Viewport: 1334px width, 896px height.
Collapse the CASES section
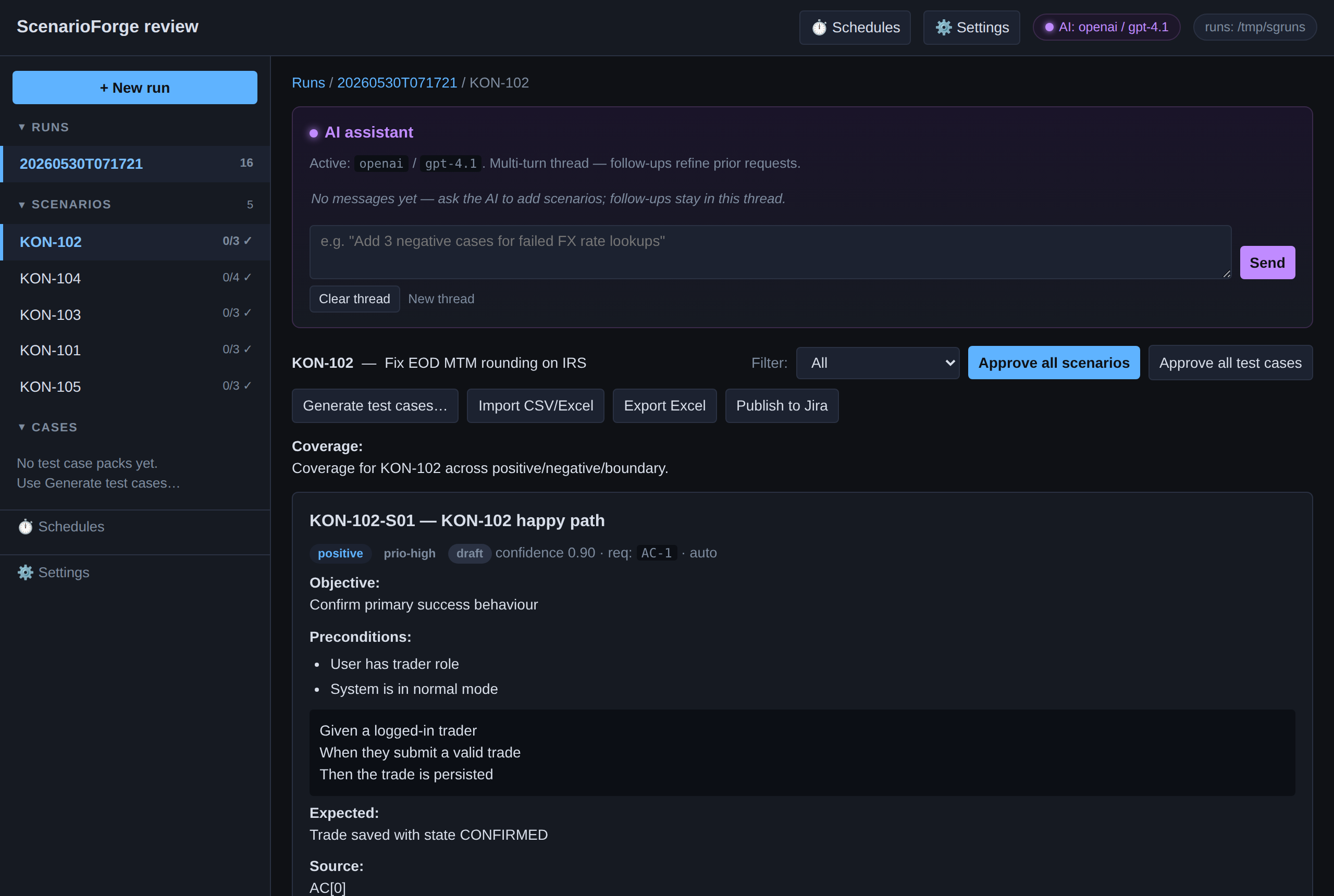coord(22,427)
